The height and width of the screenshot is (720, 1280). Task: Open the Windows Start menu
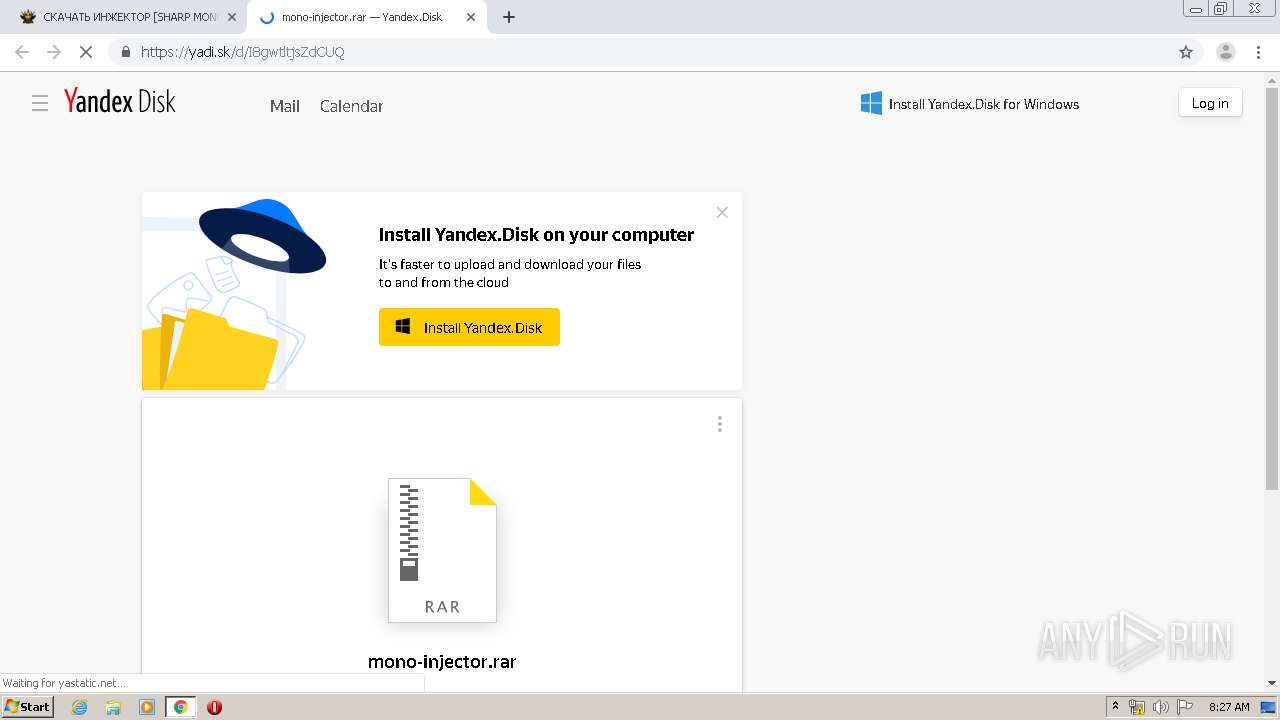click(x=27, y=707)
